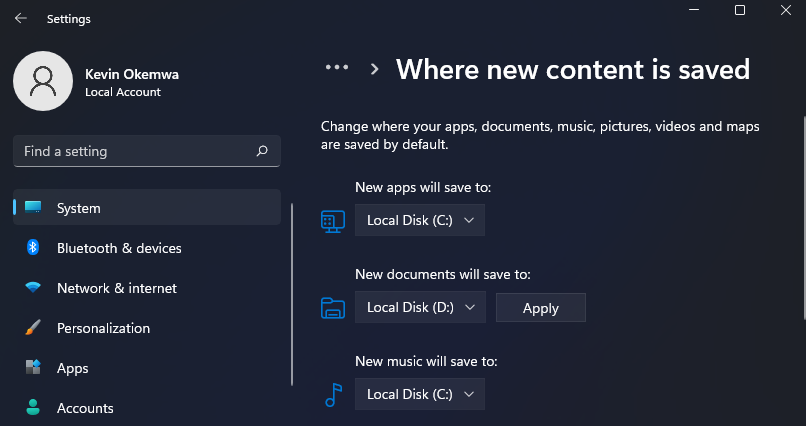Click the Personalization paintbrush icon
This screenshot has height=426, width=806.
[33, 328]
